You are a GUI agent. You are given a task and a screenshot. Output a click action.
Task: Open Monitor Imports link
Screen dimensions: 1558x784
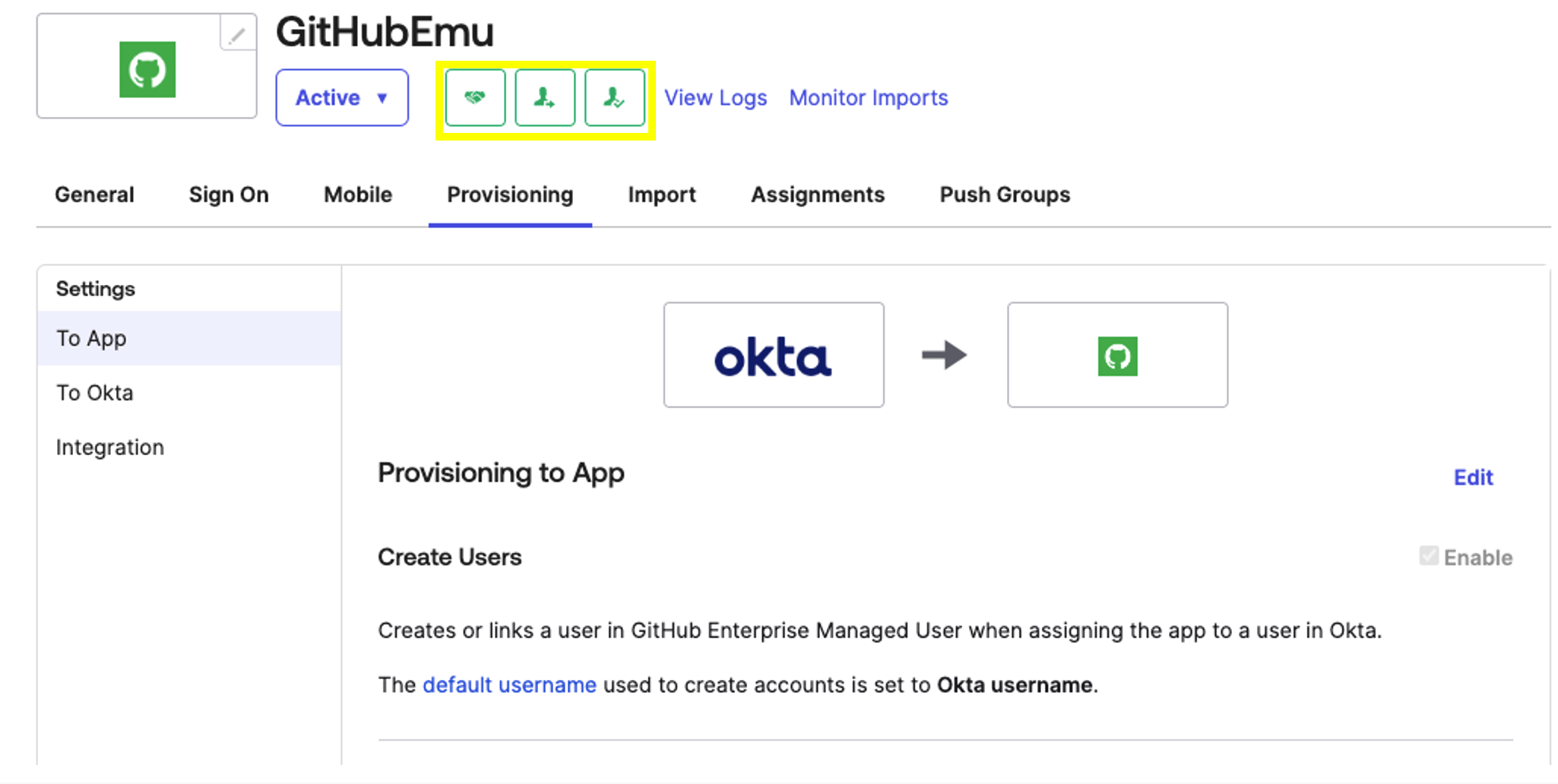pos(869,98)
